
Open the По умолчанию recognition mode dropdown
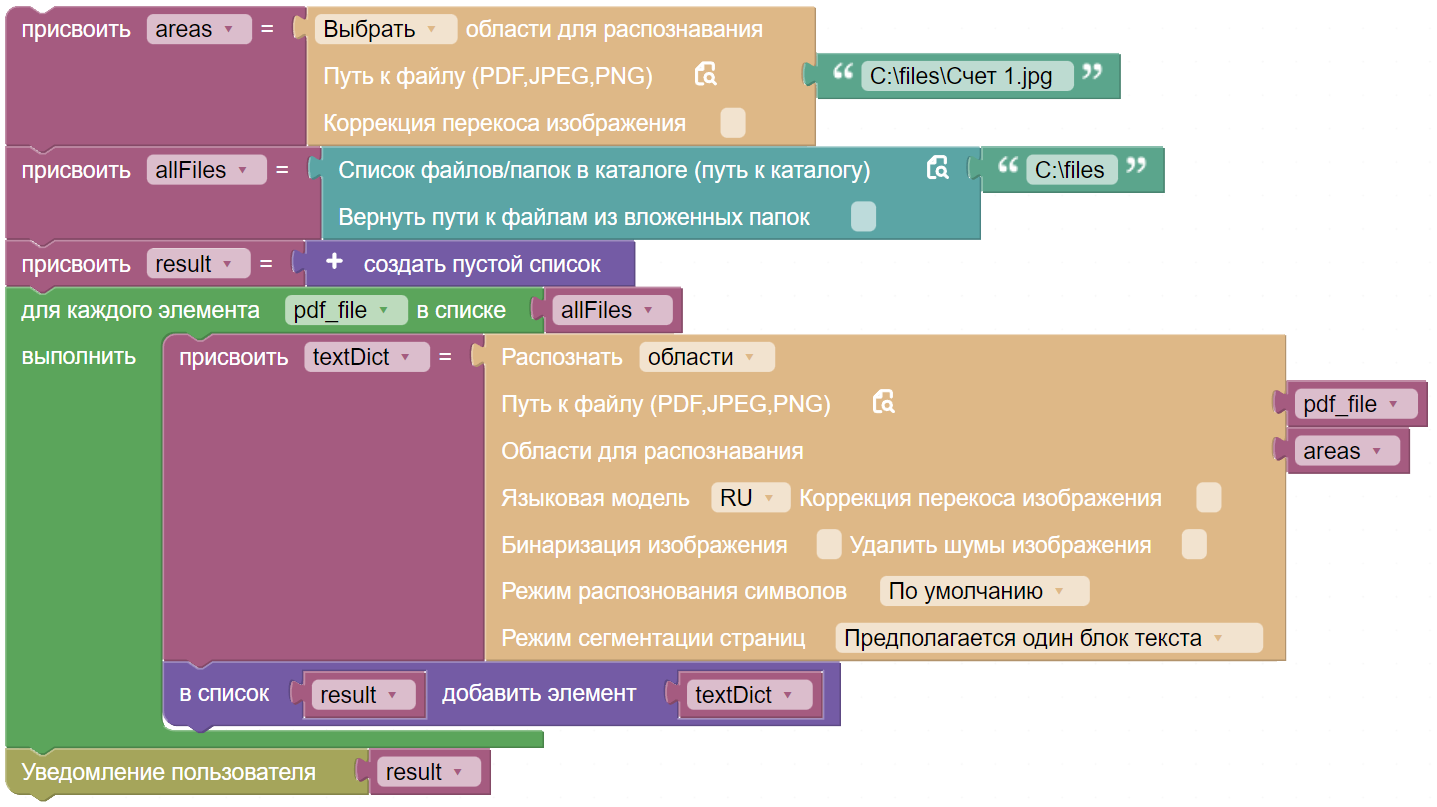[984, 590]
